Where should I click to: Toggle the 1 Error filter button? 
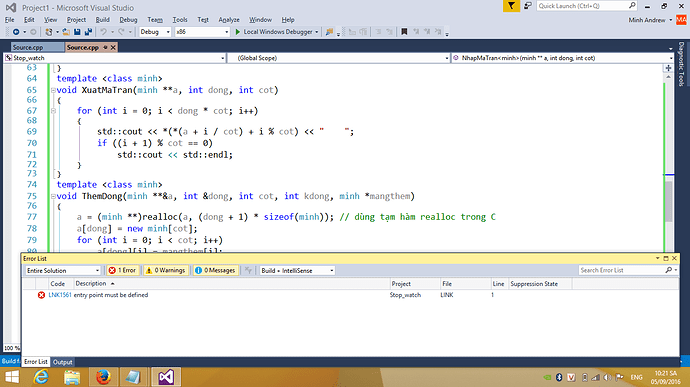[122, 270]
